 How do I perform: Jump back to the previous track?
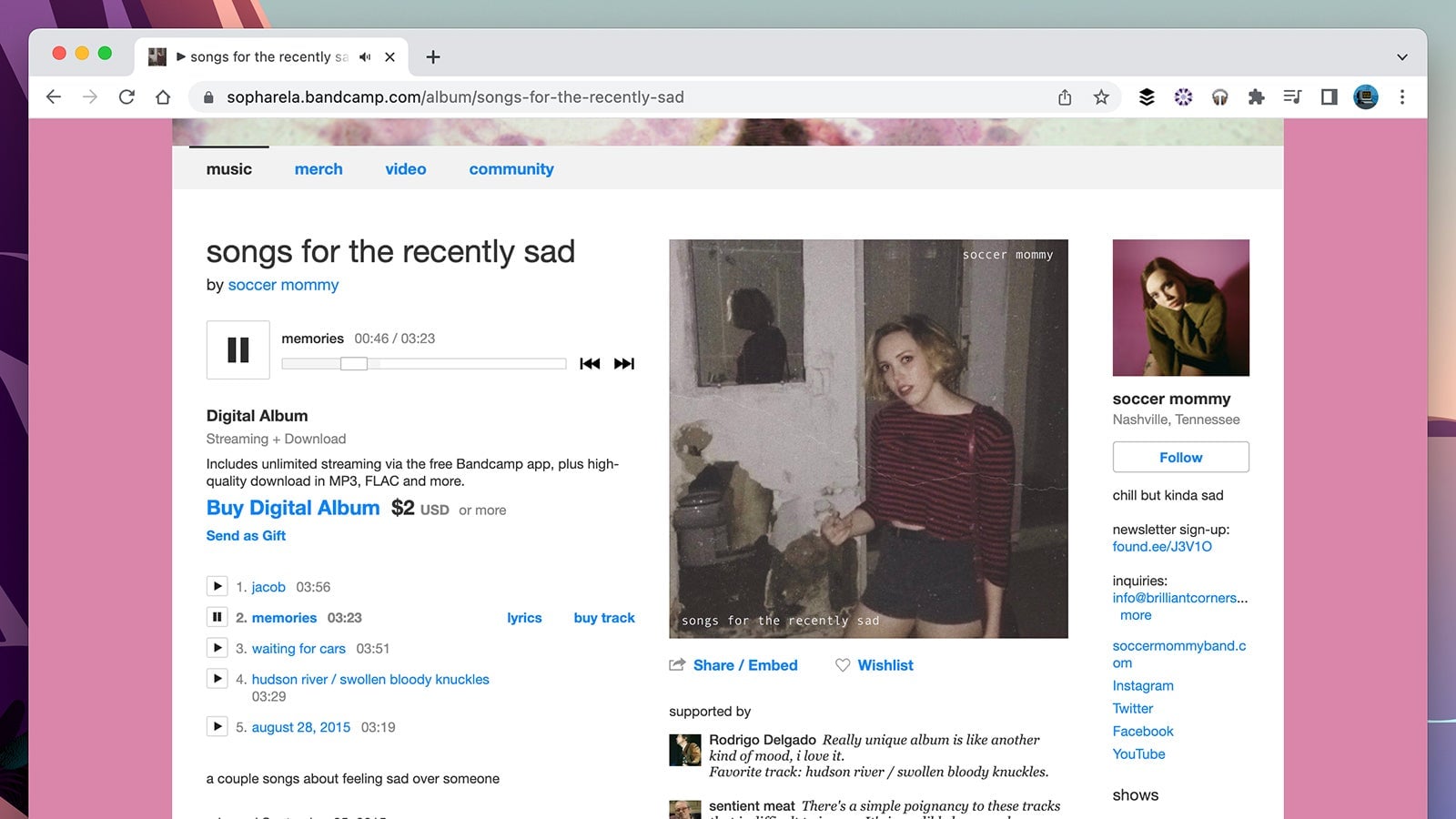coord(591,363)
